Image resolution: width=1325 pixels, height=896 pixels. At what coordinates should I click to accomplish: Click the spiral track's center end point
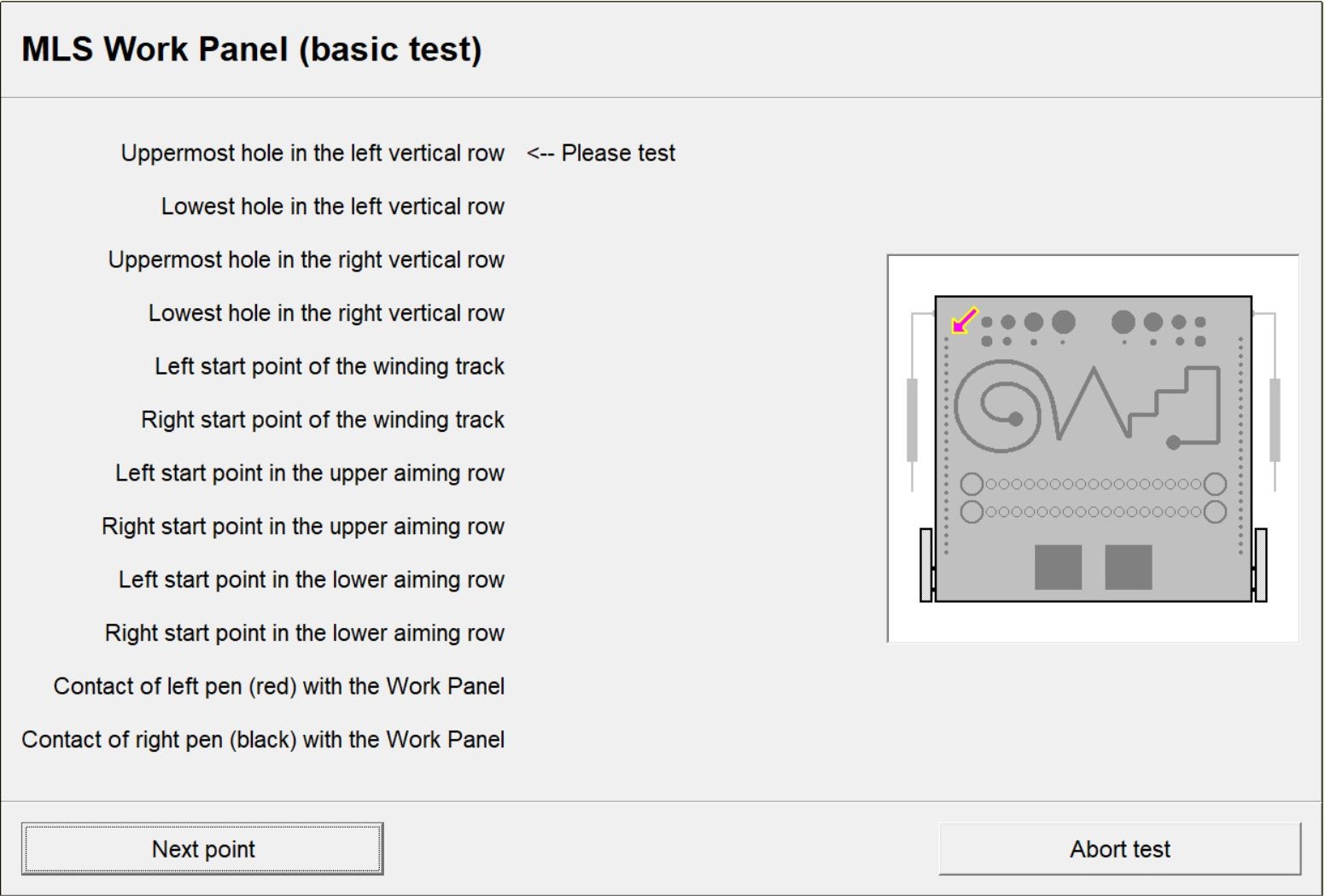pyautogui.click(x=1015, y=419)
